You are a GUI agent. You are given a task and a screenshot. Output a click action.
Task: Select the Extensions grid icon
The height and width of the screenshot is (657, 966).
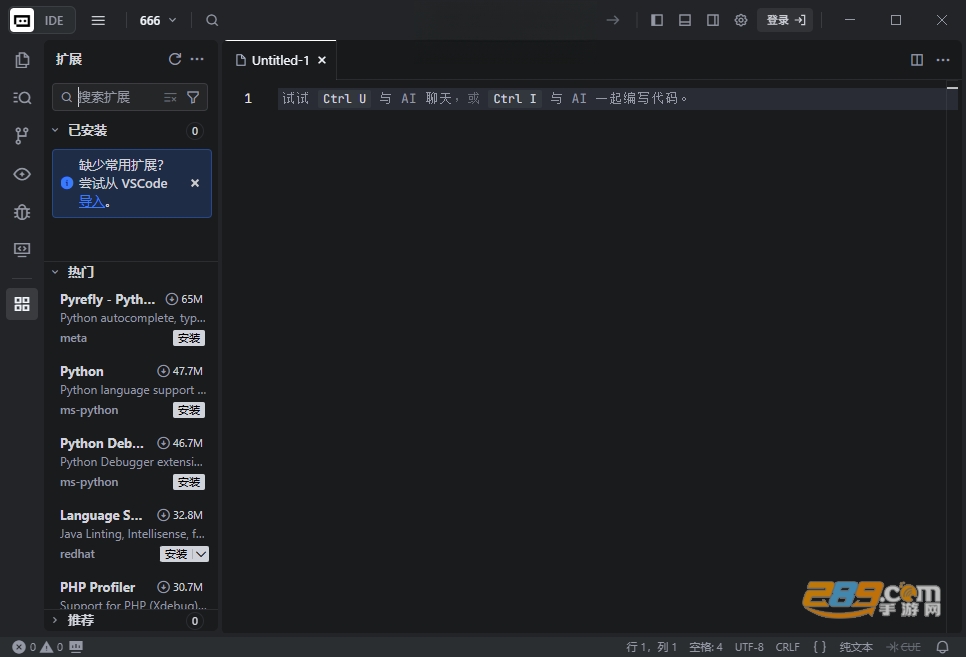pos(22,304)
